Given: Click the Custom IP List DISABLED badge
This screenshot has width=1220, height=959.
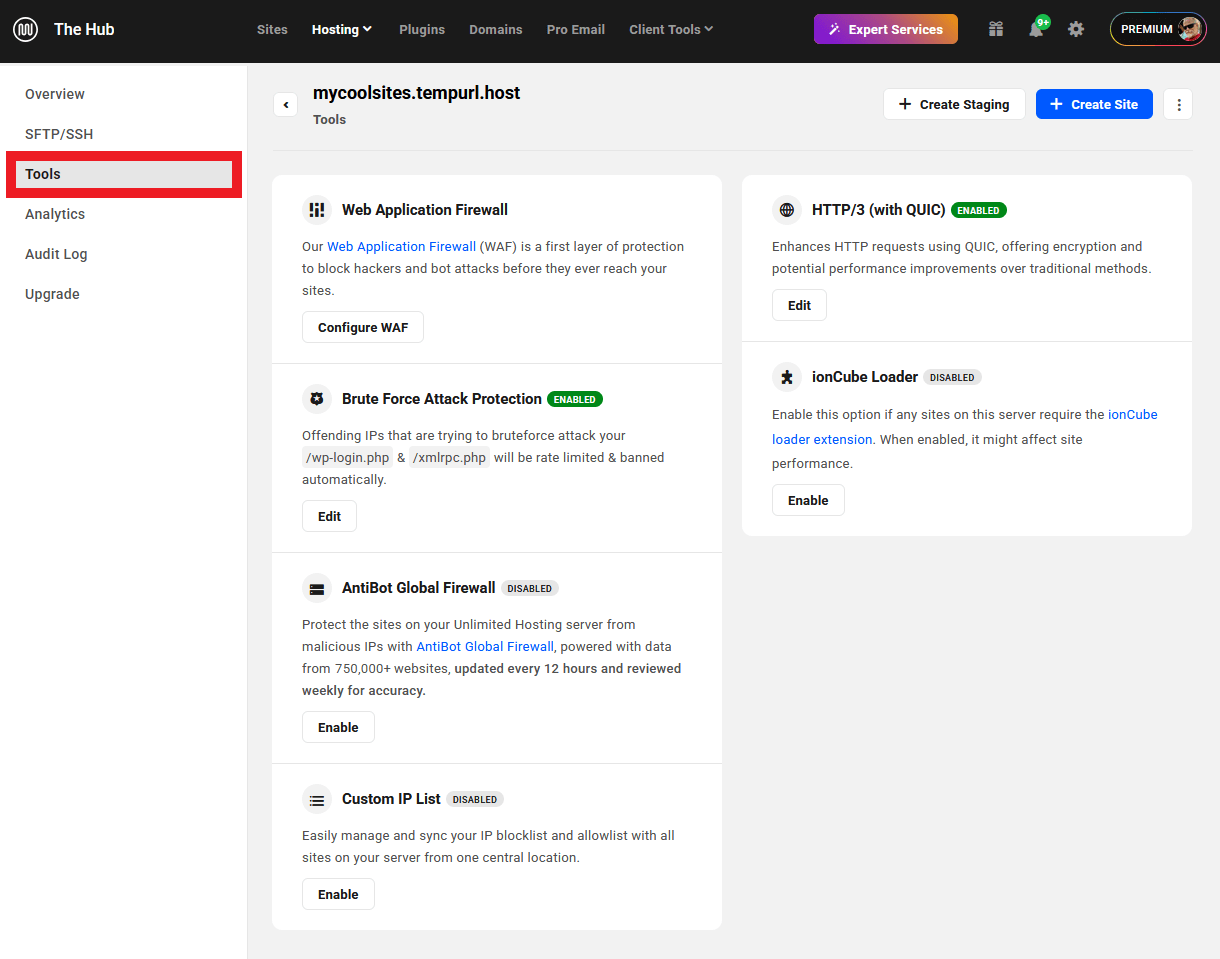Looking at the screenshot, I should 475,799.
